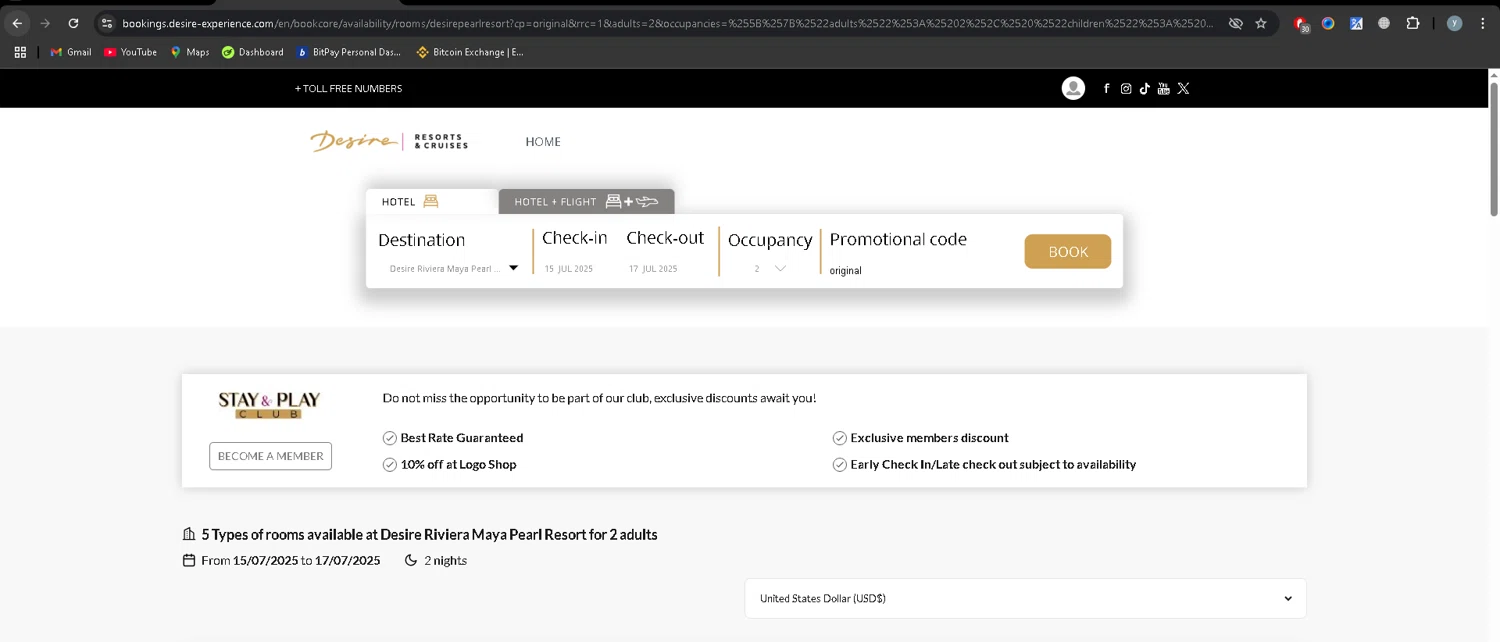Click the page vertical scrollbar thumb

pyautogui.click(x=1494, y=148)
